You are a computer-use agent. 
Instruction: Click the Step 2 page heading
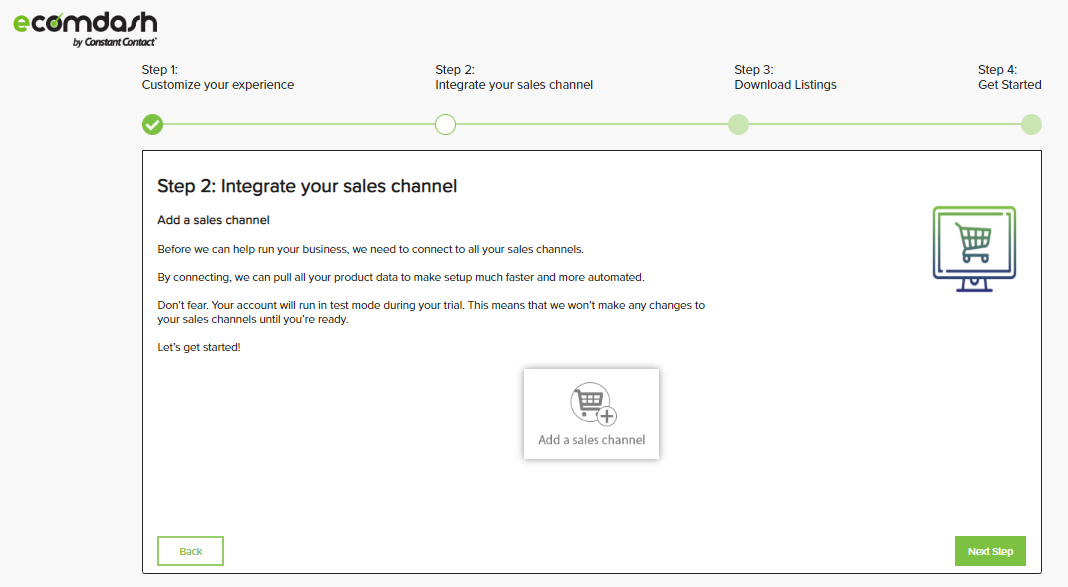click(x=307, y=186)
